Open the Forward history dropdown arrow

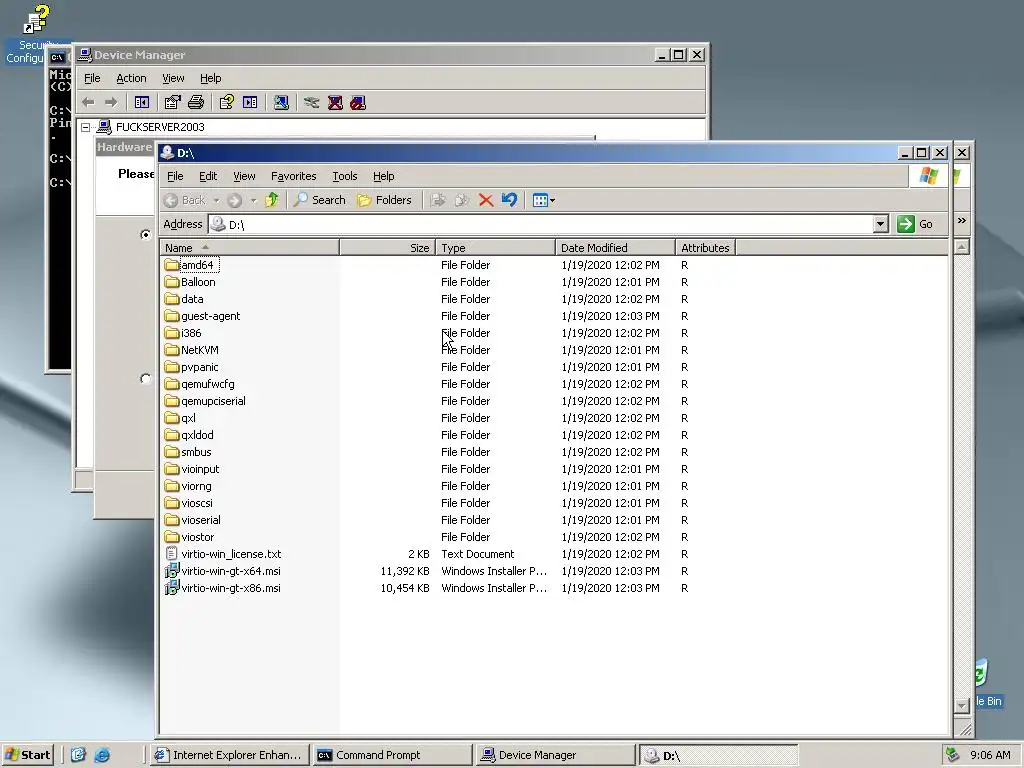pyautogui.click(x=253, y=200)
